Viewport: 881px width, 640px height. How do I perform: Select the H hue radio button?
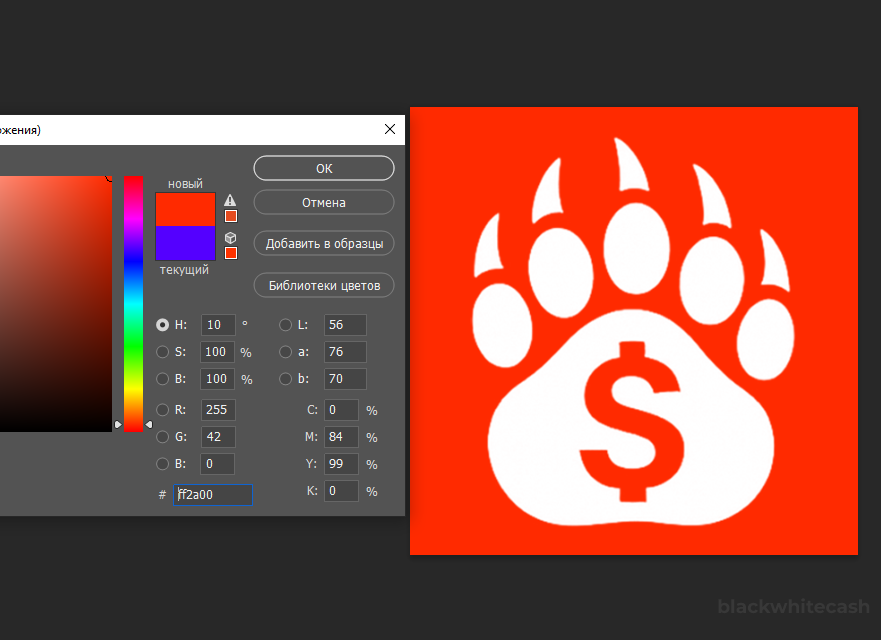click(x=163, y=325)
